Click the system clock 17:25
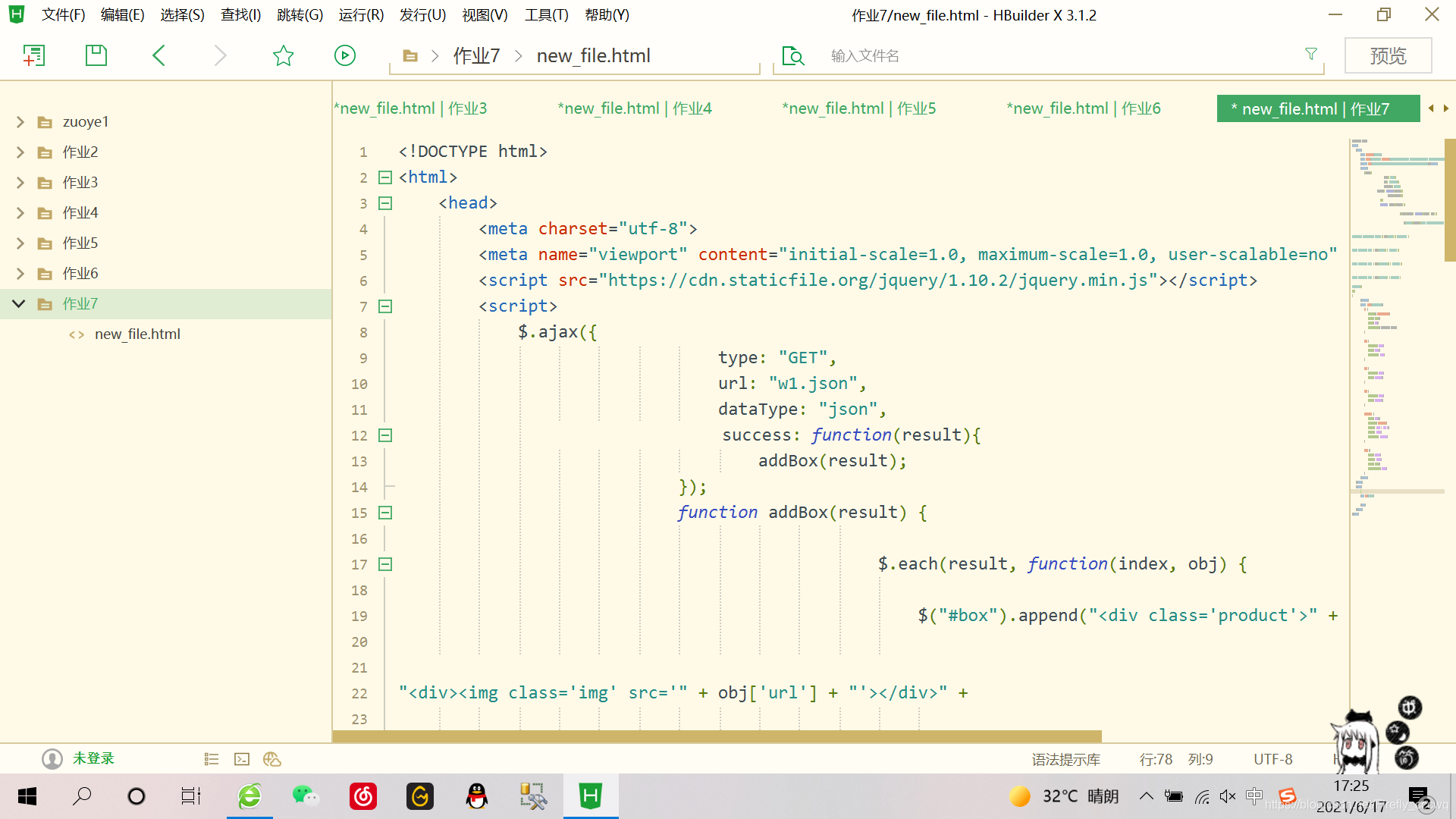This screenshot has width=1456, height=819. [1351, 786]
